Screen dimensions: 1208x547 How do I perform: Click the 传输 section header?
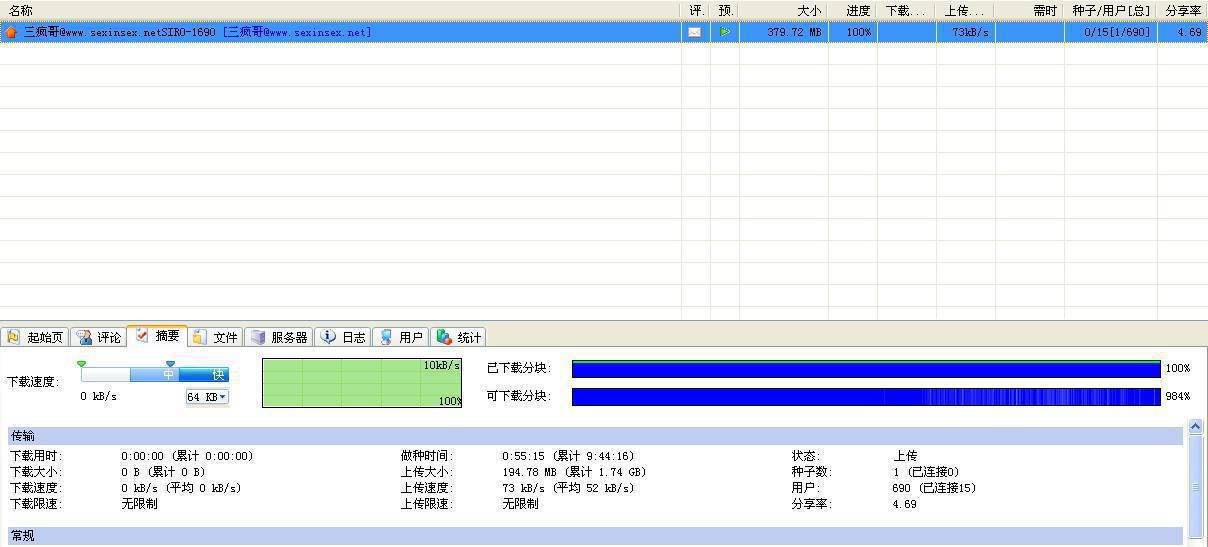coord(595,436)
